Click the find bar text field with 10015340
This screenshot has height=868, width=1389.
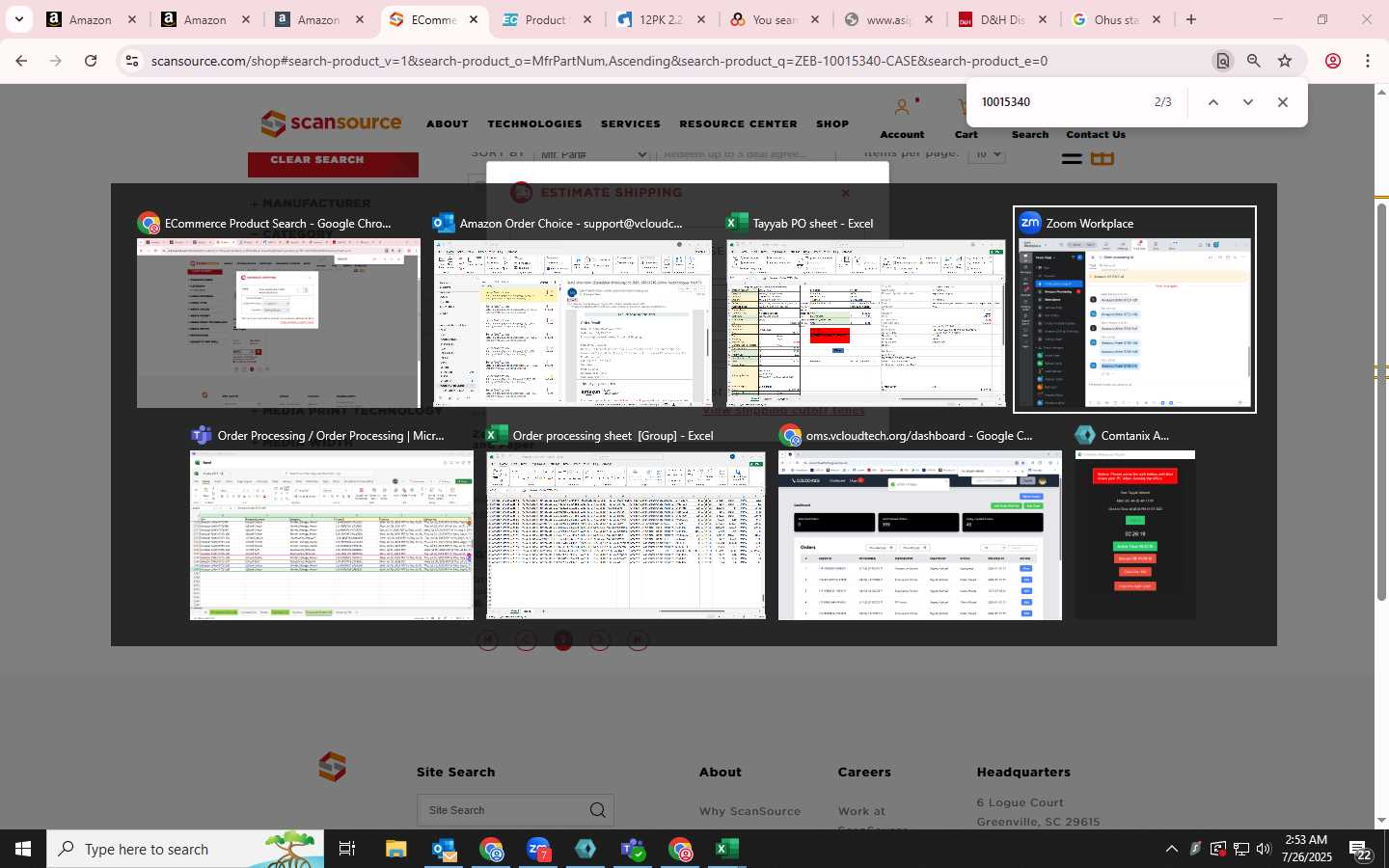point(1061,102)
